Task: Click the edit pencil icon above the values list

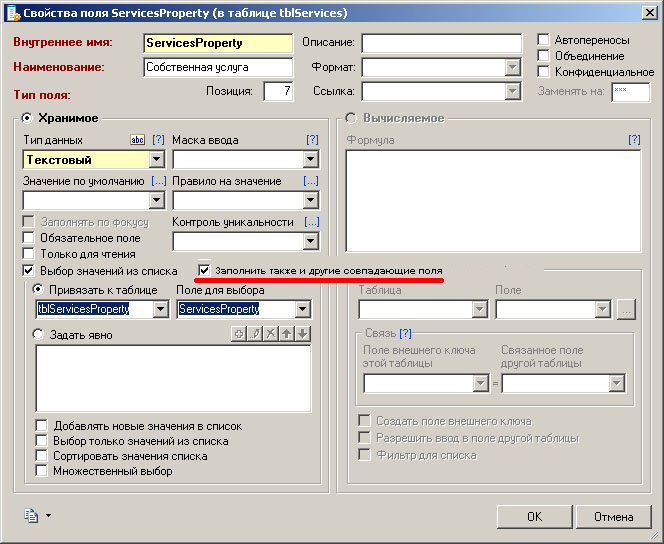Action: (x=255, y=334)
